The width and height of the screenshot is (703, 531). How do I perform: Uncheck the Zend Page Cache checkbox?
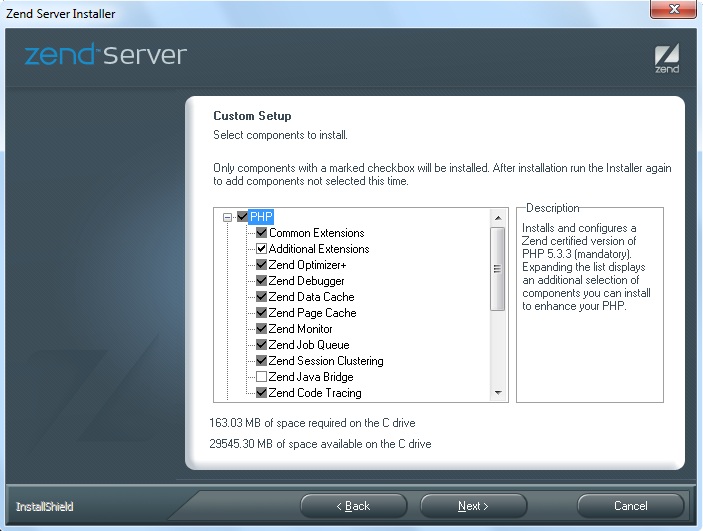[261, 313]
